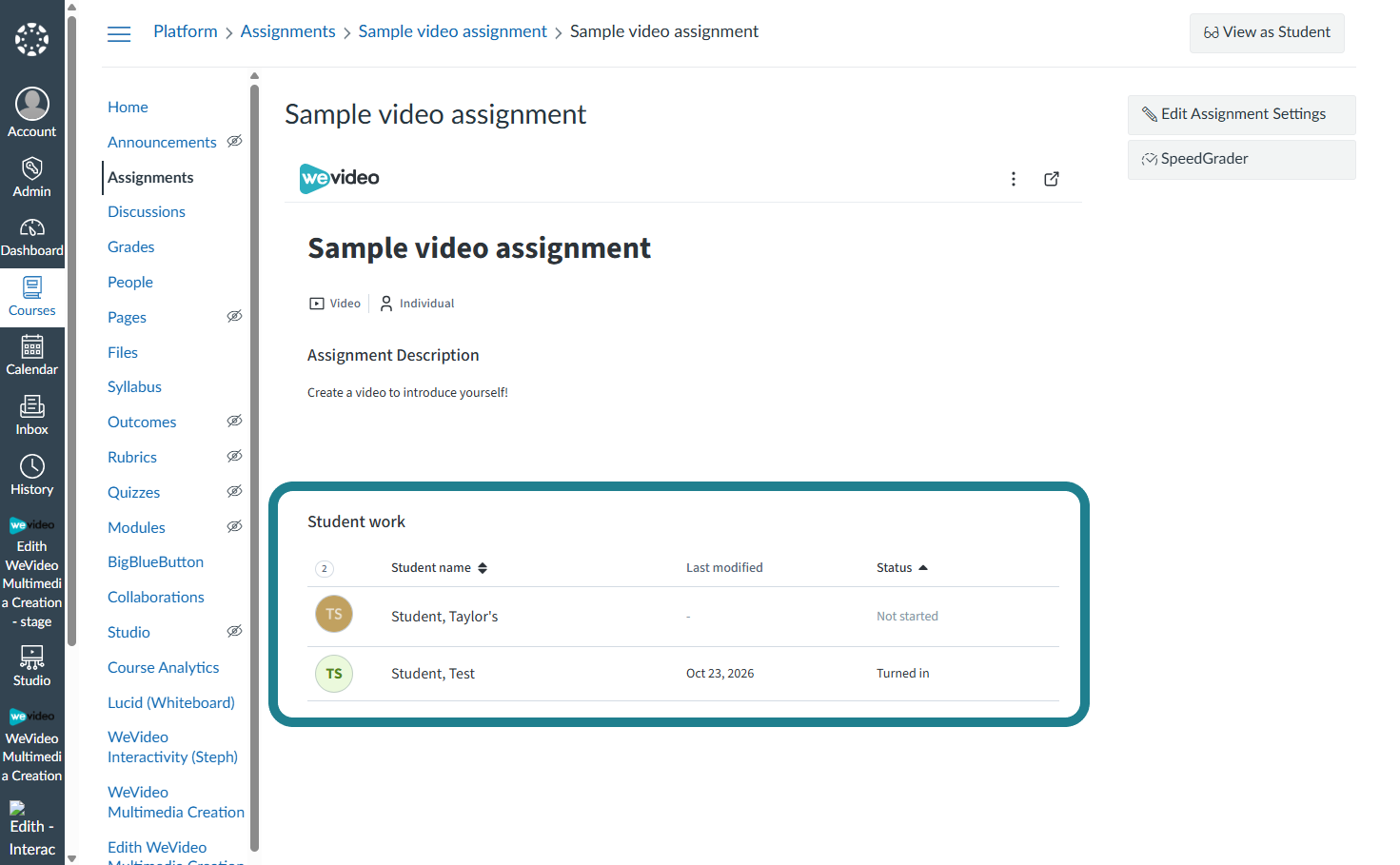Screen dimensions: 1400x865
Task: Open WeVideo Multimedia Creation in global navigation
Action: click(32, 746)
